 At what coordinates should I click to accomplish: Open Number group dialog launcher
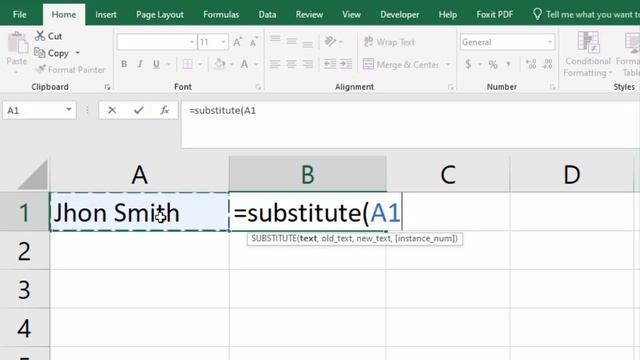[x=552, y=87]
